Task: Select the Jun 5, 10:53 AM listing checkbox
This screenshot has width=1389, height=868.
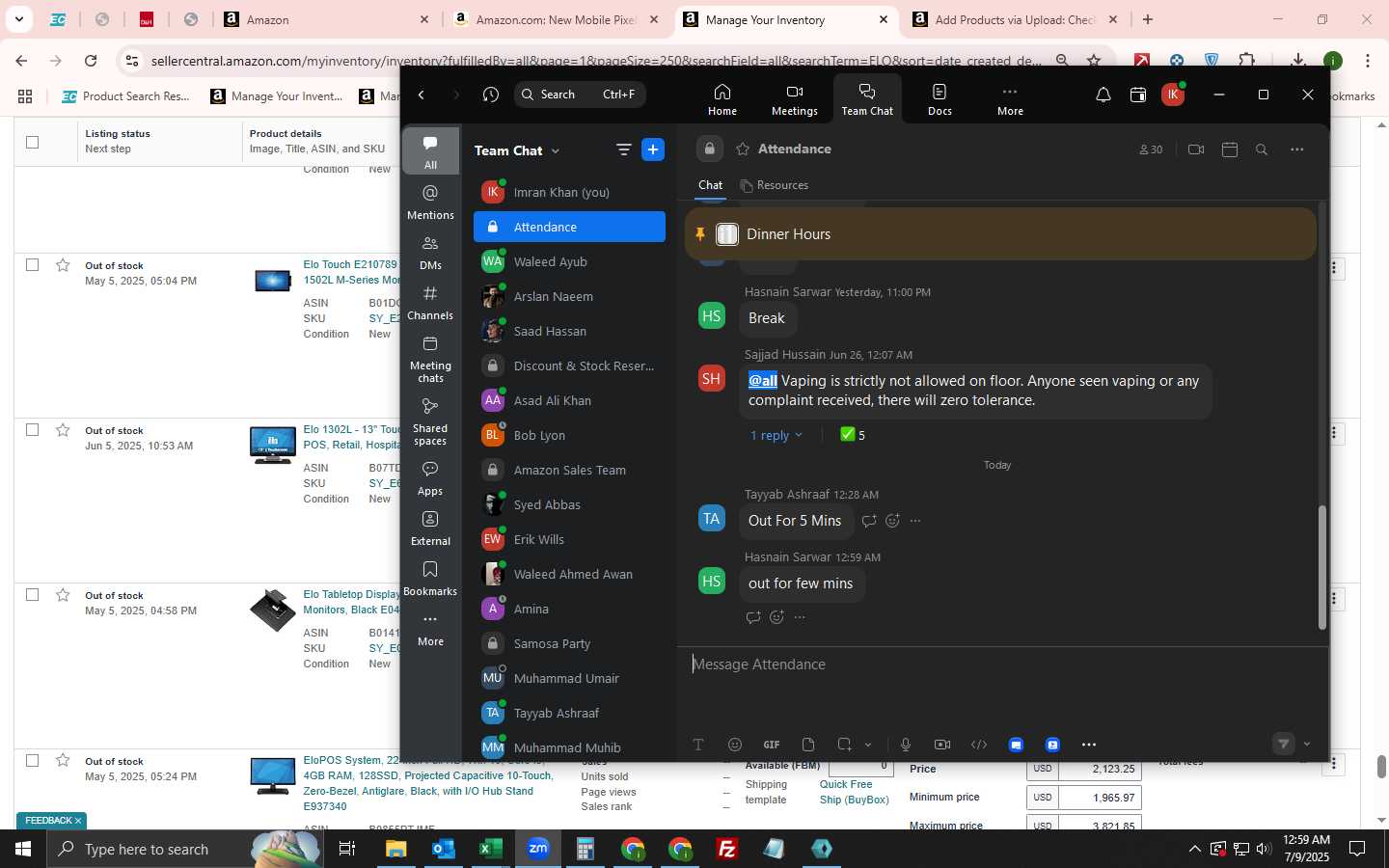Action: point(32,429)
